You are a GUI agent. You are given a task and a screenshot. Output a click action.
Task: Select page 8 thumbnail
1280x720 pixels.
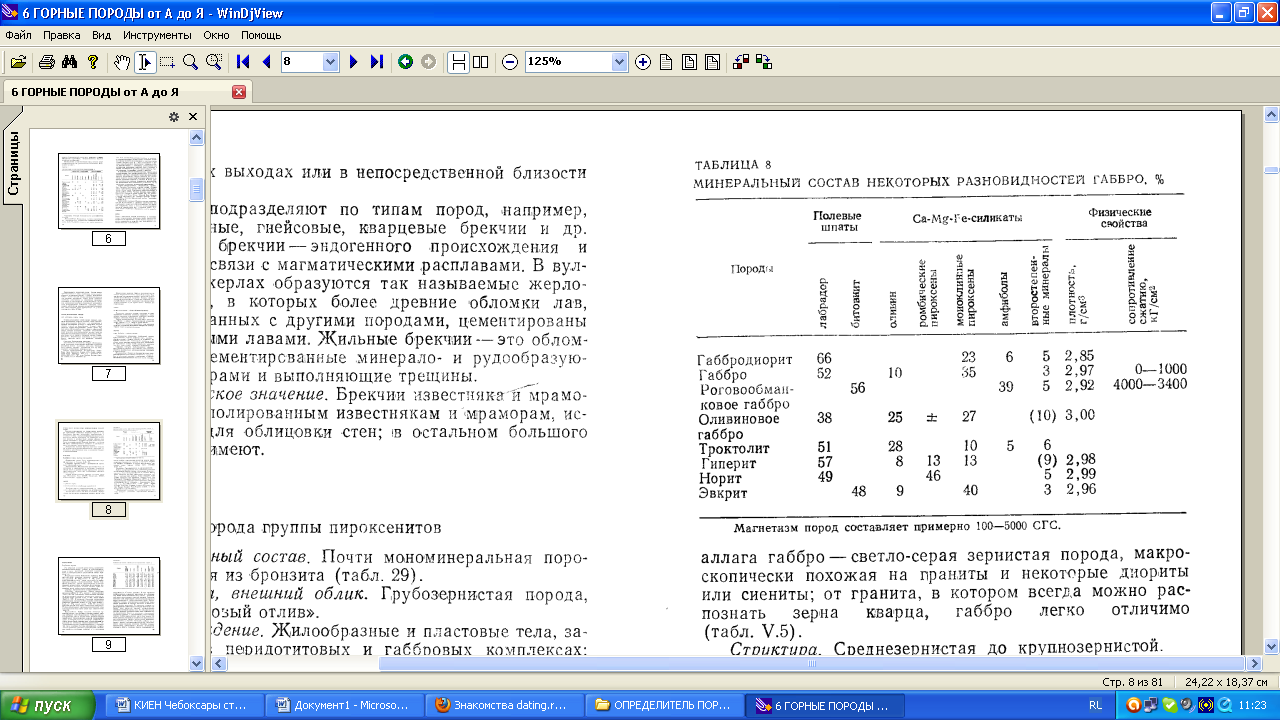109,461
